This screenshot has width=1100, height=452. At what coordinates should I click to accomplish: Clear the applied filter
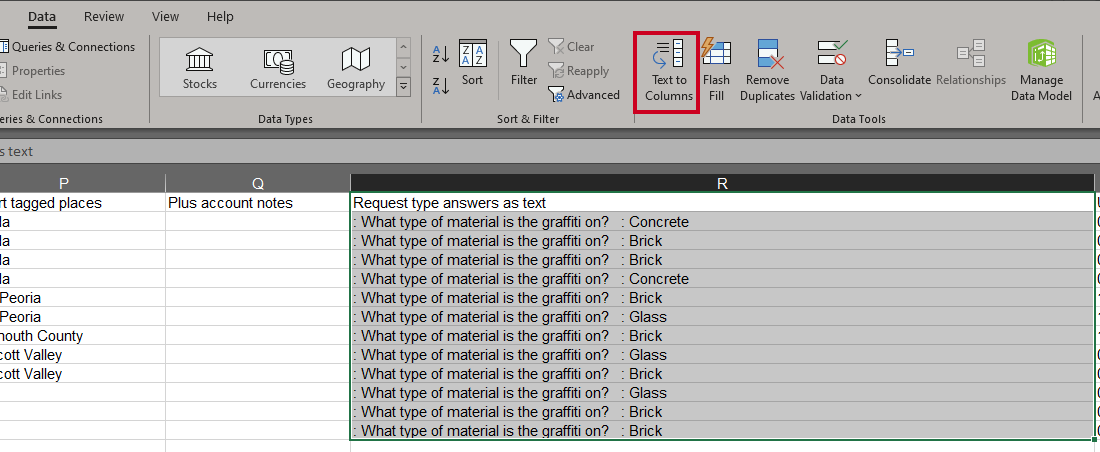[x=572, y=47]
